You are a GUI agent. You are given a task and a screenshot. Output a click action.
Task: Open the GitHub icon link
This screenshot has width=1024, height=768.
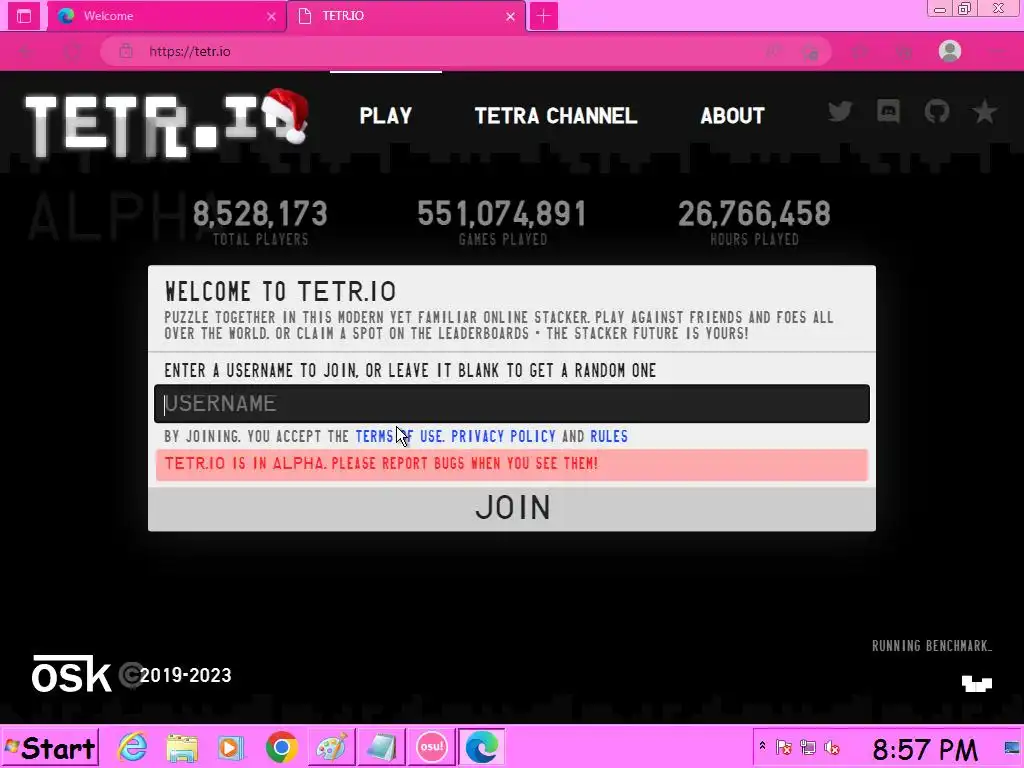(936, 112)
